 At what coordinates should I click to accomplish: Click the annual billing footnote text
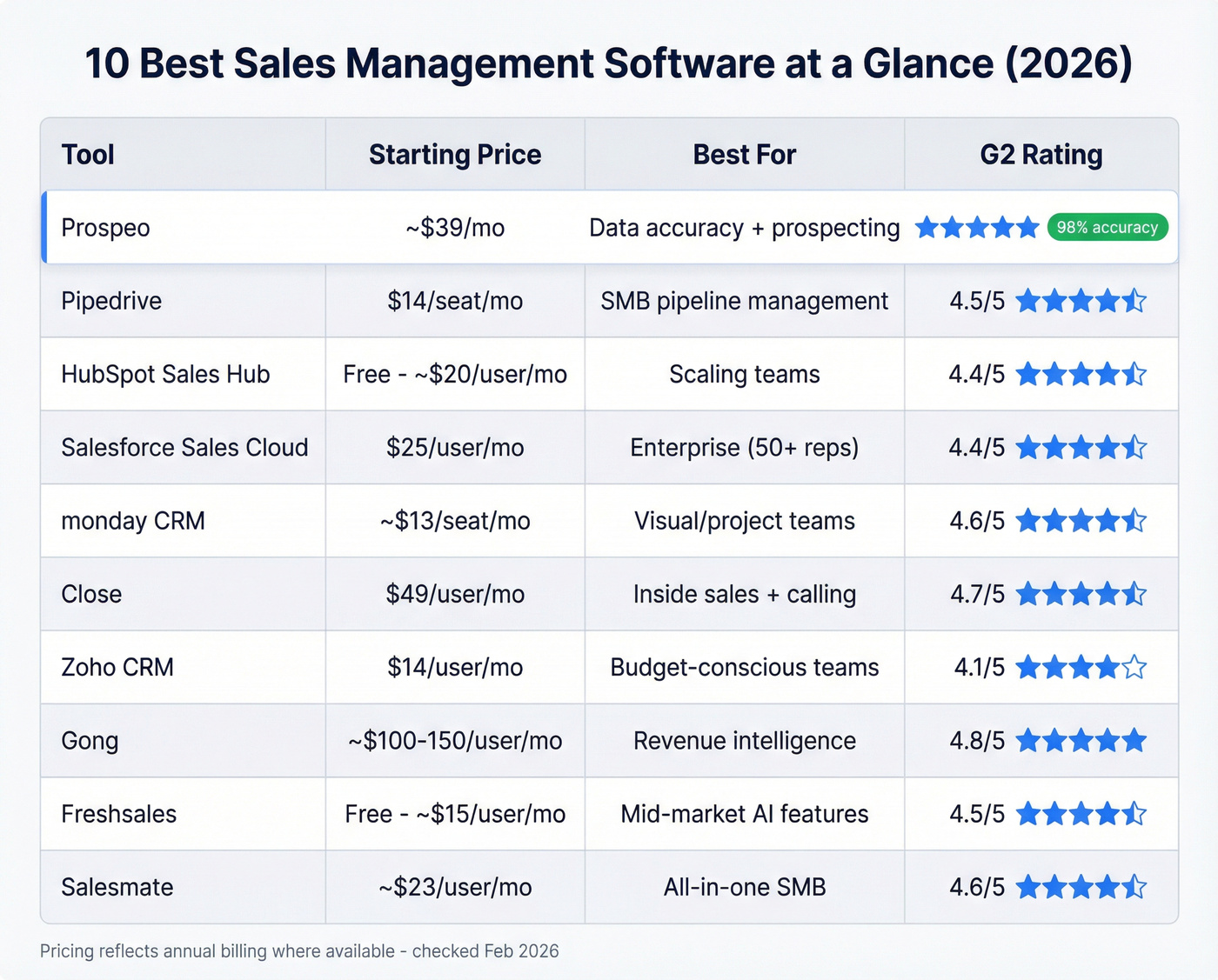(300, 950)
